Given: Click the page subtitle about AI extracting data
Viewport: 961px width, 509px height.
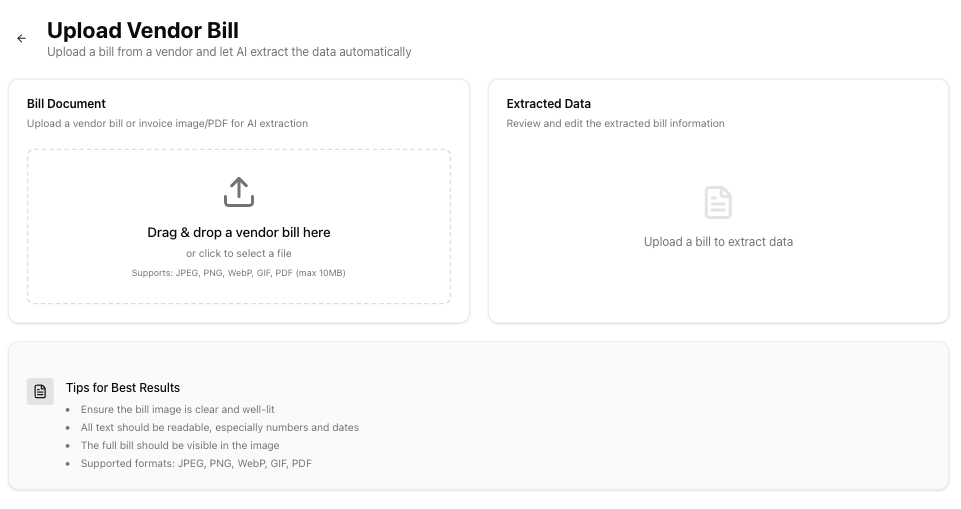Looking at the screenshot, I should pyautogui.click(x=229, y=52).
